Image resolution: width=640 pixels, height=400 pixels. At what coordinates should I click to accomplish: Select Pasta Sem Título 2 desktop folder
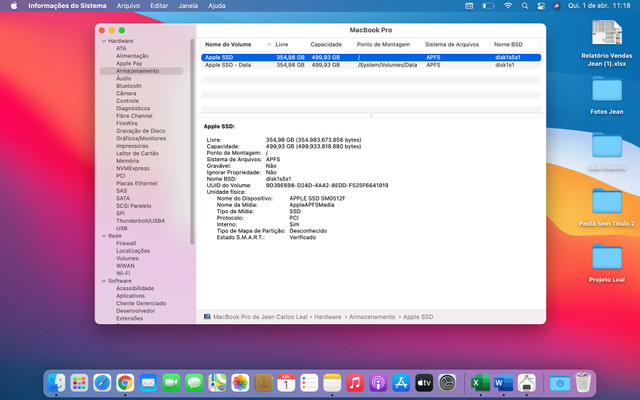pyautogui.click(x=607, y=207)
